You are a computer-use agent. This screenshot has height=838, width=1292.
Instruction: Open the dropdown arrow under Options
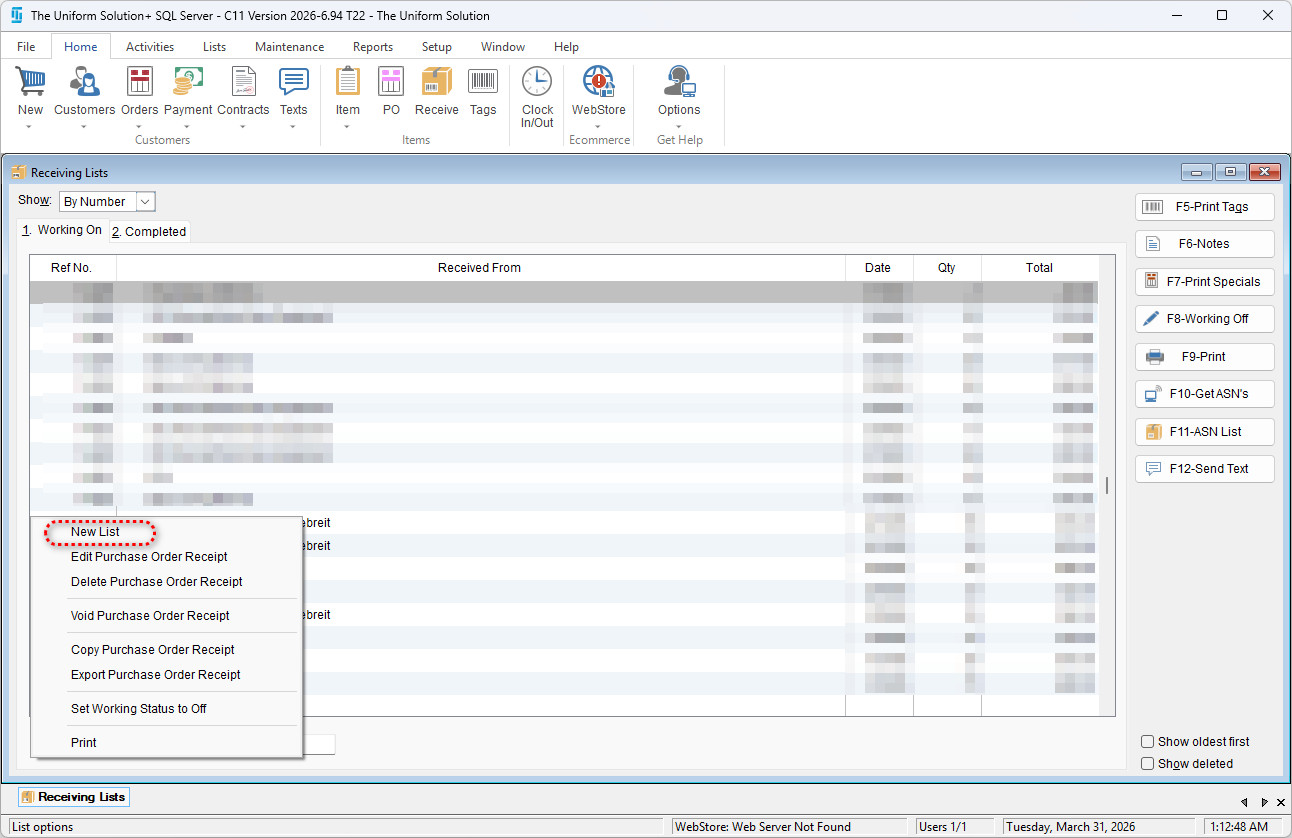(679, 127)
